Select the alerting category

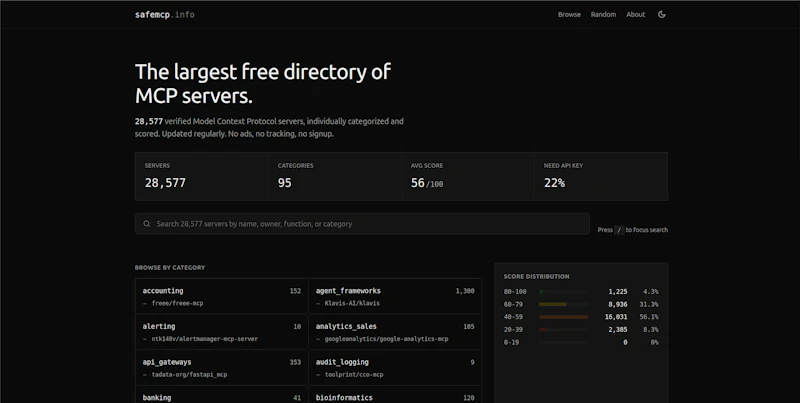pyautogui.click(x=222, y=332)
